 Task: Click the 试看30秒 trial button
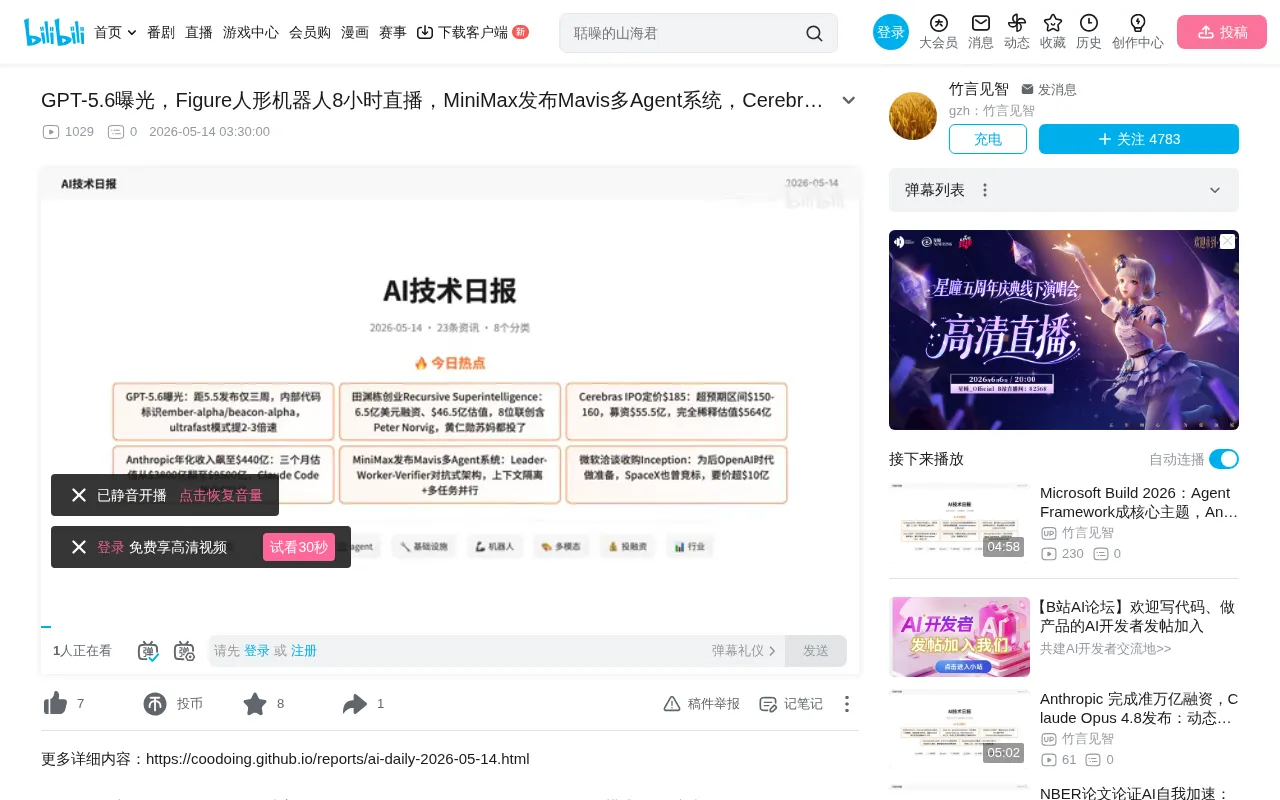pos(299,547)
